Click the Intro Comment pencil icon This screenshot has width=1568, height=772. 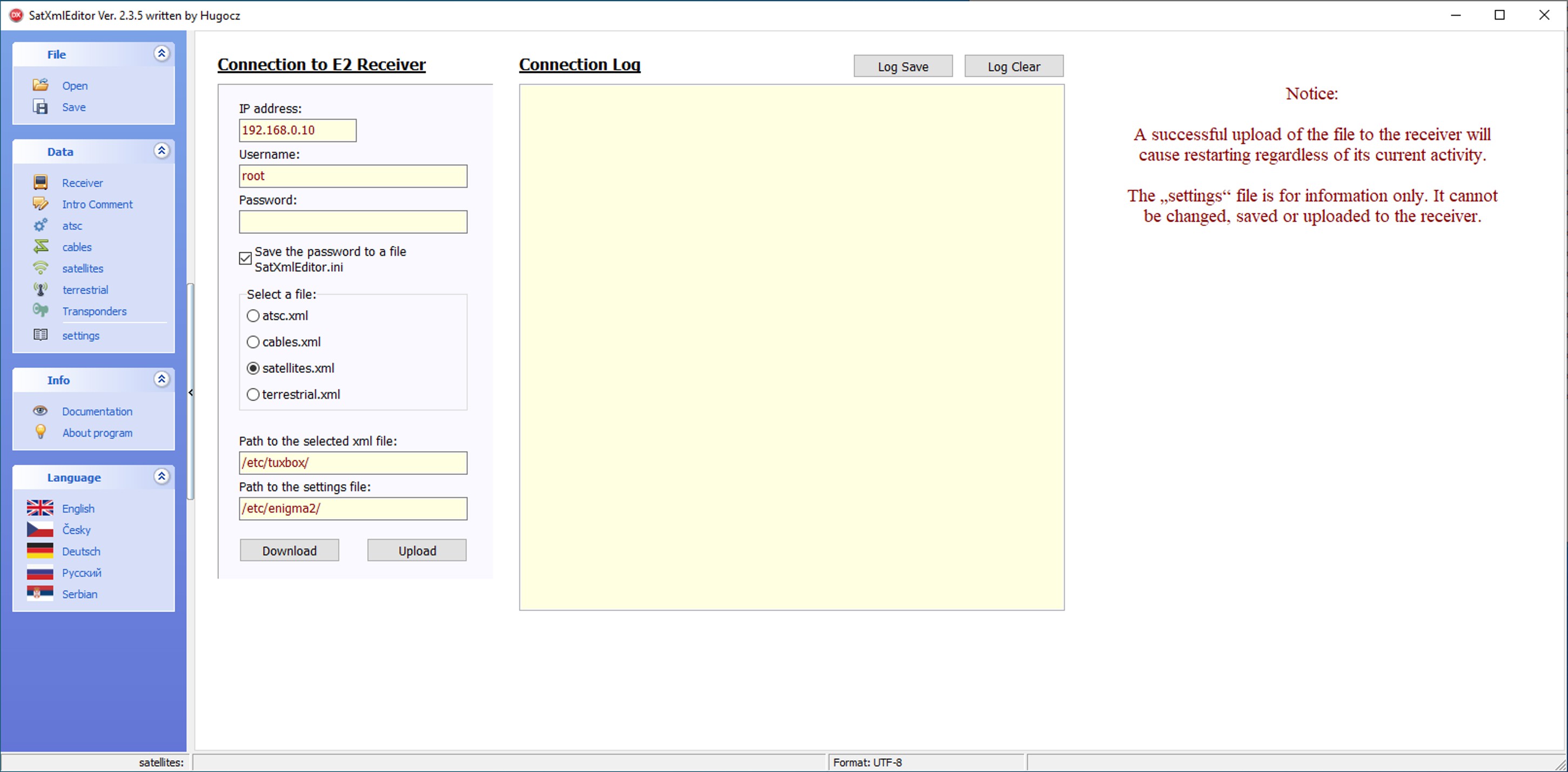40,204
